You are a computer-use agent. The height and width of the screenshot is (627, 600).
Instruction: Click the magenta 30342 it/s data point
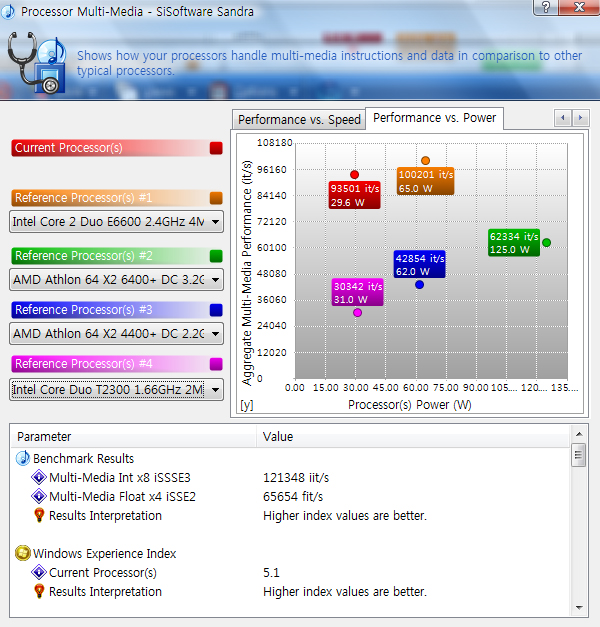358,313
